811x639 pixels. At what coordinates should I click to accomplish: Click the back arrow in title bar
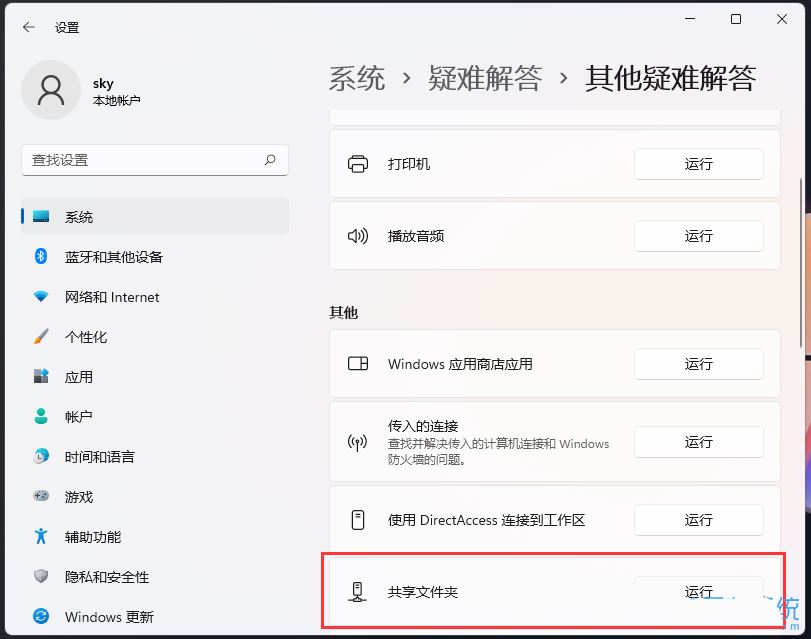(28, 27)
